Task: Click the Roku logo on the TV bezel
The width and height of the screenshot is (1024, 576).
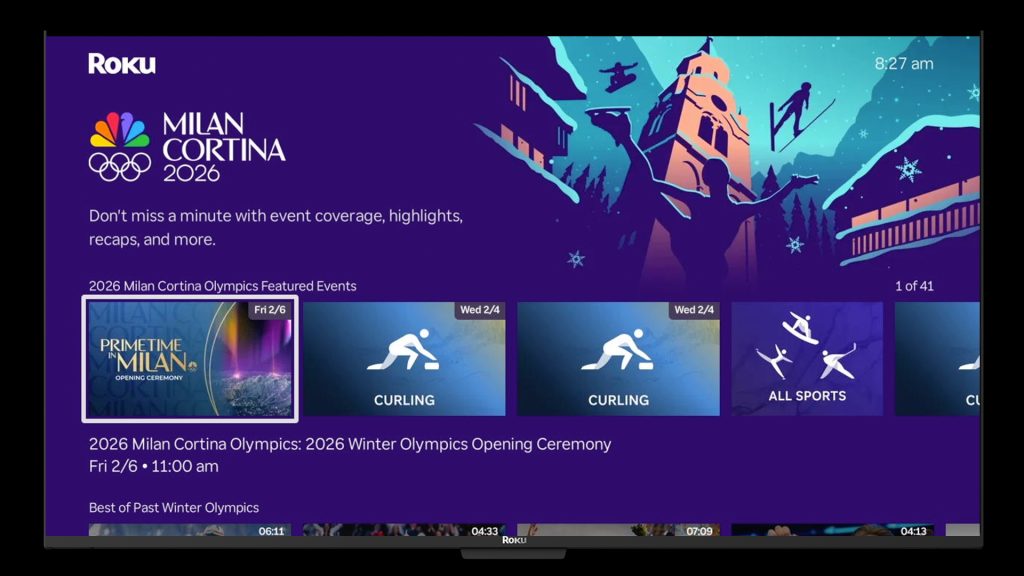Action: pos(513,540)
